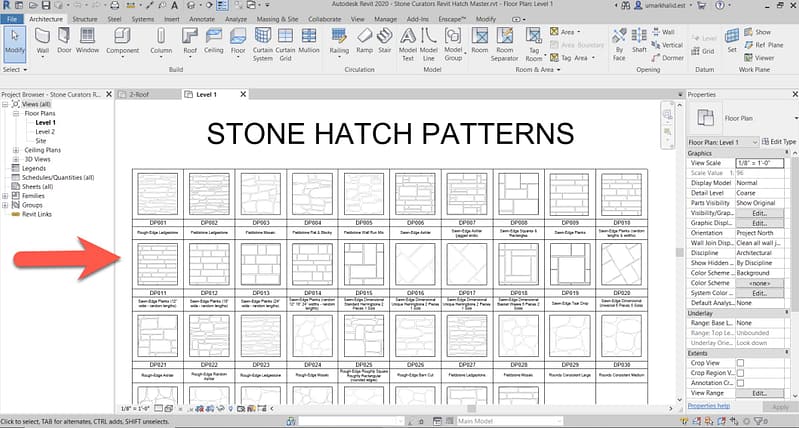
Task: Choose the Window tool
Action: [88, 39]
